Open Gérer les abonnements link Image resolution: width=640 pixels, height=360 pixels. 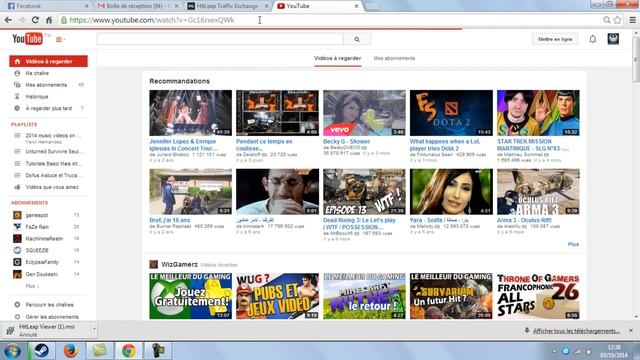click(x=52, y=317)
